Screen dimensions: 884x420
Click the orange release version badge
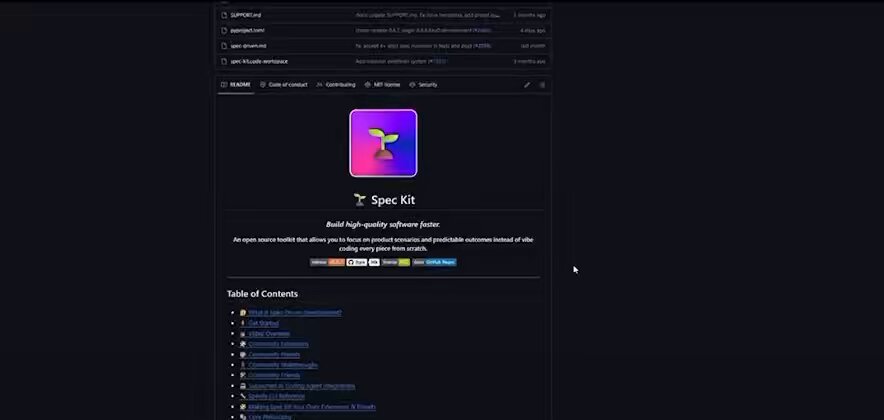click(x=327, y=262)
